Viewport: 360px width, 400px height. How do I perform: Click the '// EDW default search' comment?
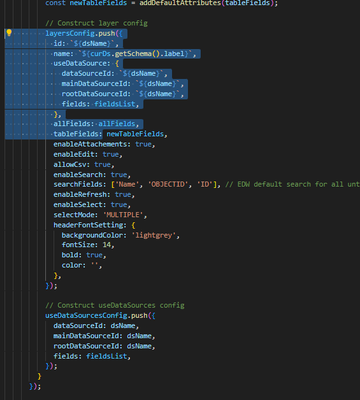coord(293,184)
